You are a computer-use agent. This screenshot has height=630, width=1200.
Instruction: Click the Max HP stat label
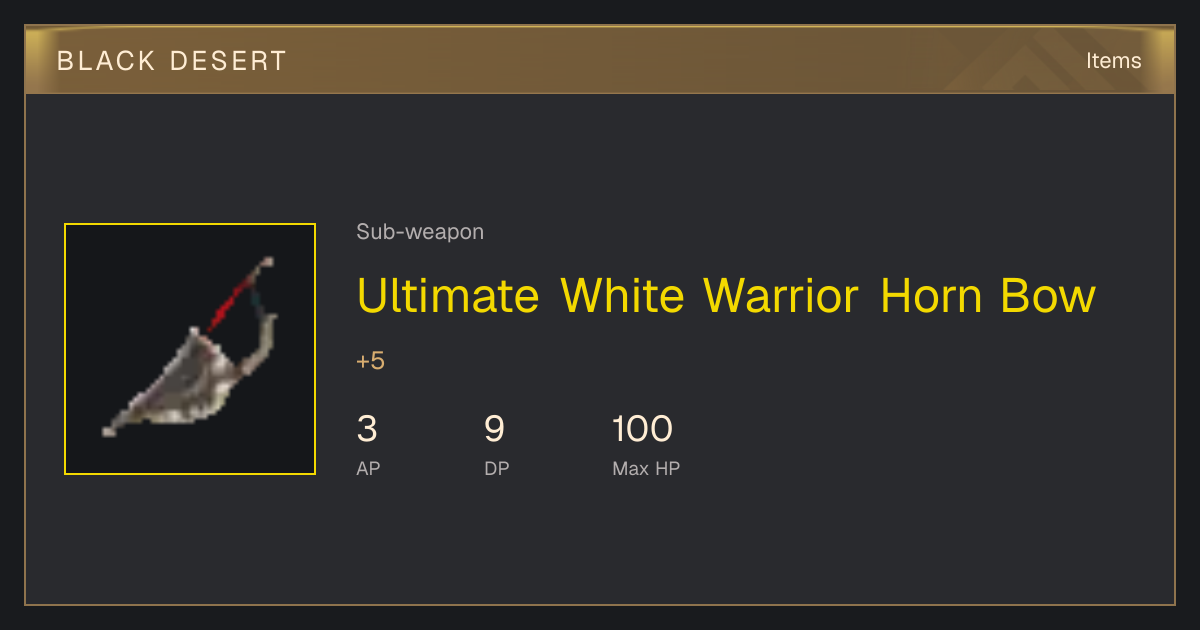tap(646, 468)
